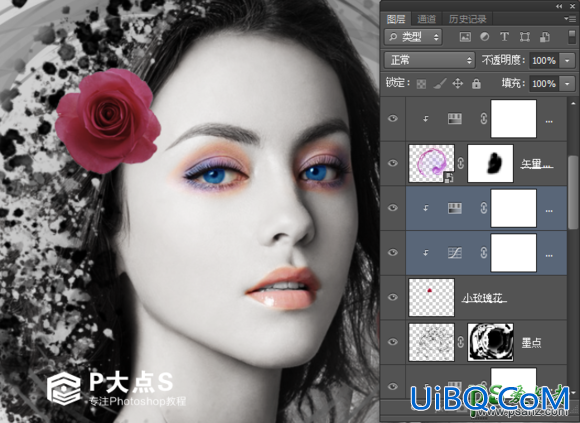This screenshot has height=423, width=580.
Task: Unlink mask on selected gradient map layer
Action: (x=483, y=208)
